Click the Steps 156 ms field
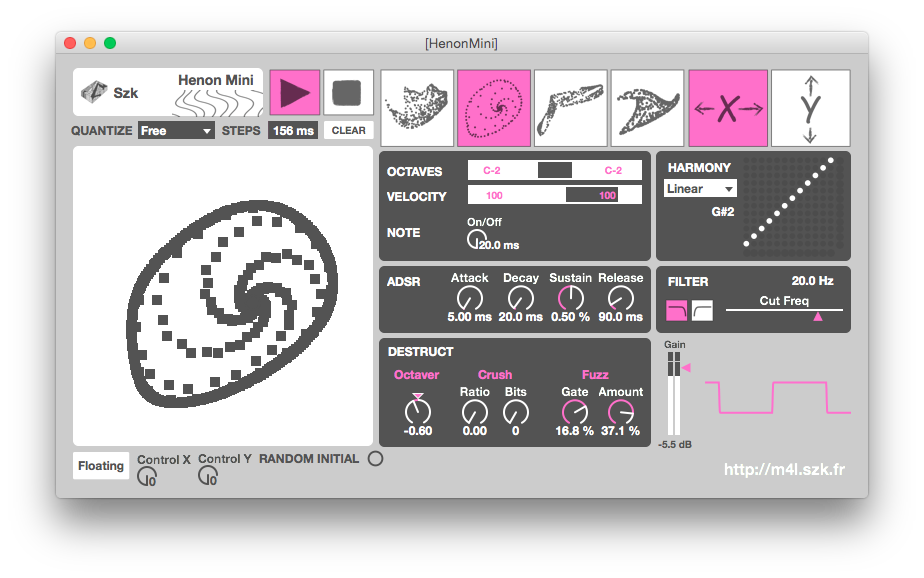Viewport: 924px width, 578px height. [293, 131]
